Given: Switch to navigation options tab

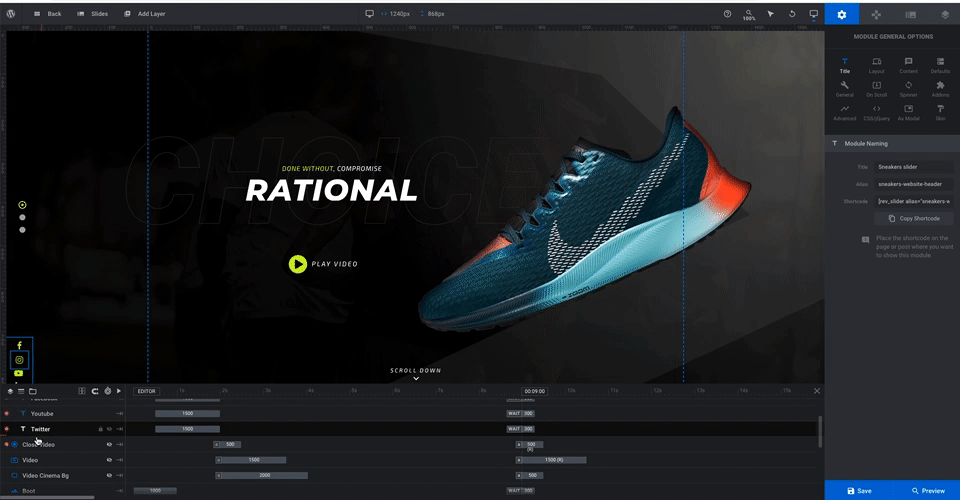Looking at the screenshot, I should pyautogui.click(x=876, y=14).
